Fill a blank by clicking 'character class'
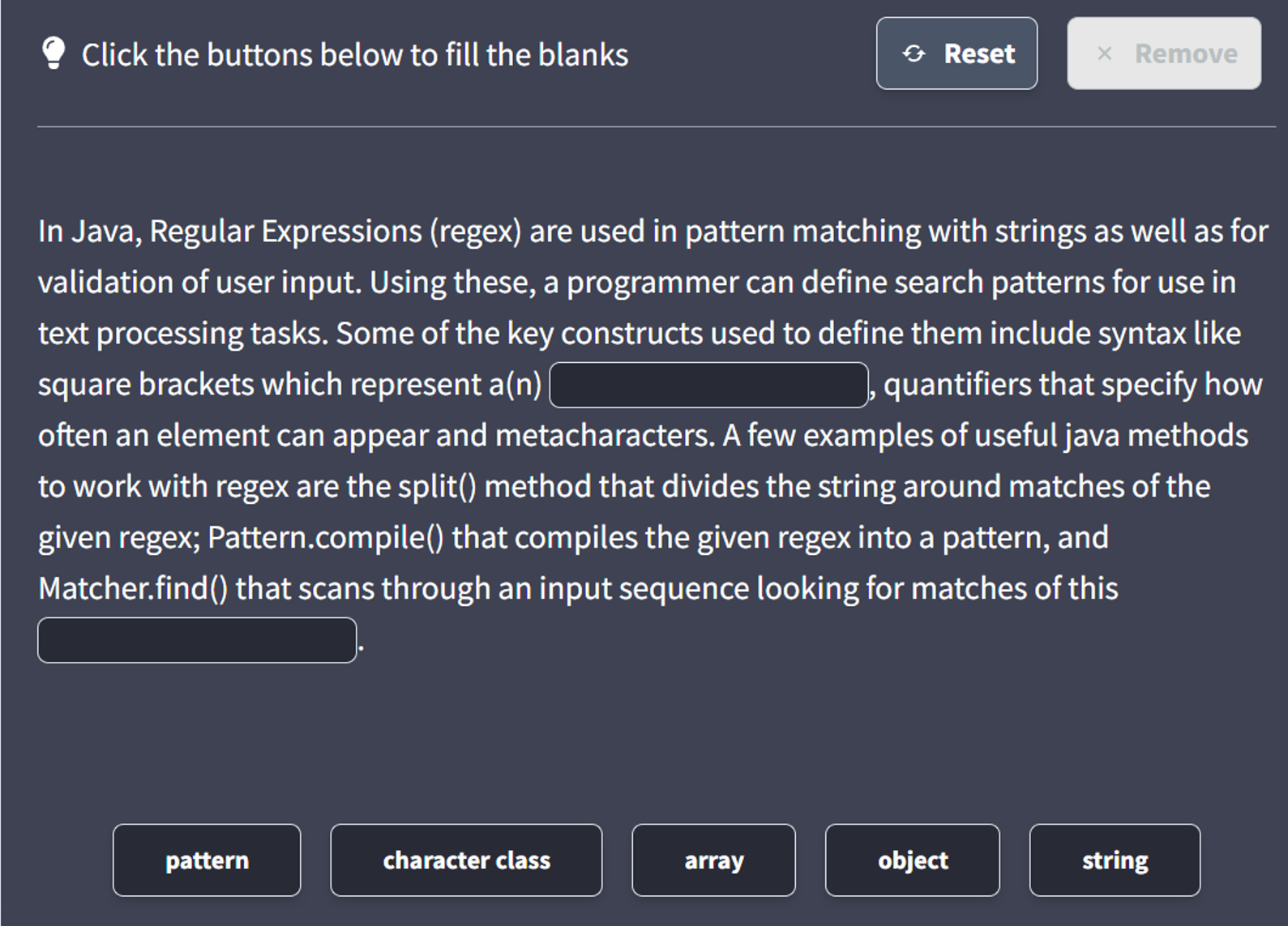This screenshot has height=926, width=1288. coord(466,860)
